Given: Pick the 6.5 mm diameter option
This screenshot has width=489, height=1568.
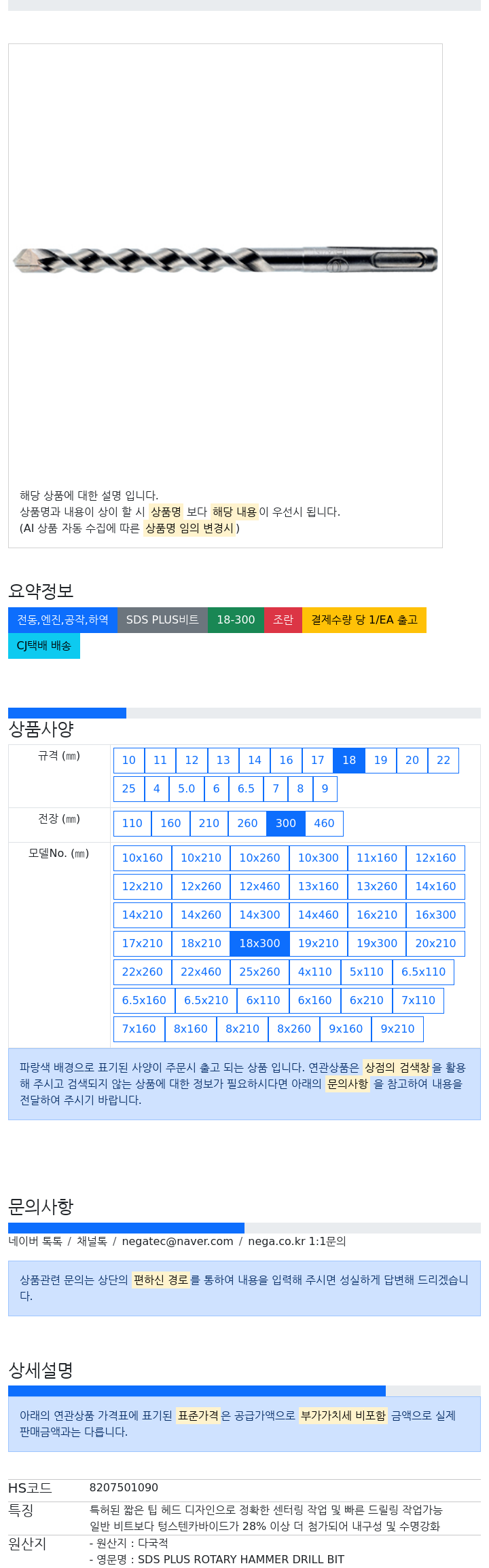Looking at the screenshot, I should 246,789.
